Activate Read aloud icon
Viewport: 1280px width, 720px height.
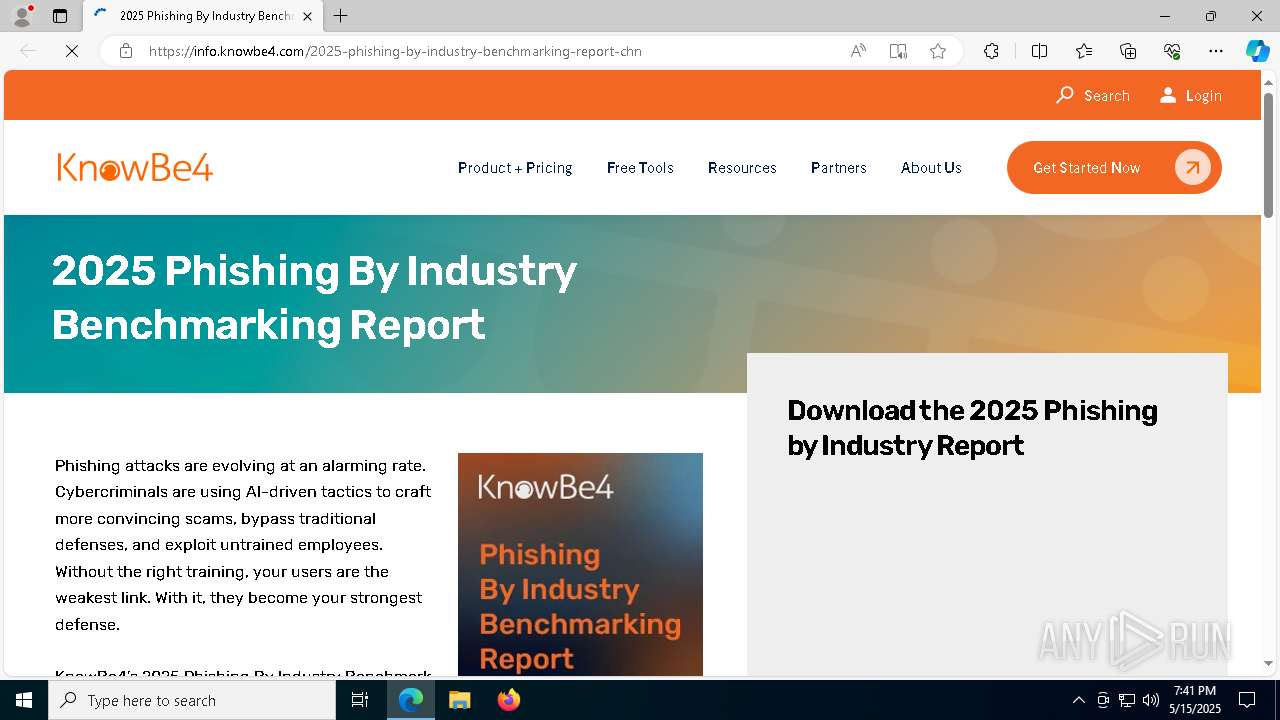point(858,51)
